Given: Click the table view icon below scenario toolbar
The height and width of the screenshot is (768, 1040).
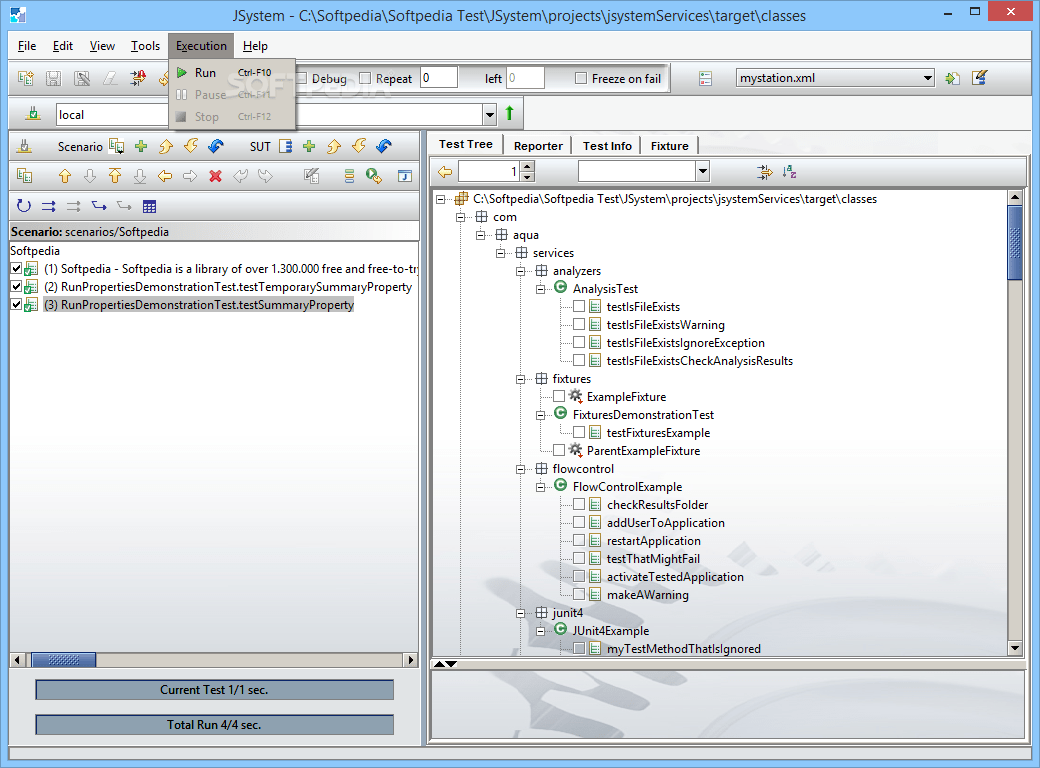Looking at the screenshot, I should pyautogui.click(x=151, y=207).
